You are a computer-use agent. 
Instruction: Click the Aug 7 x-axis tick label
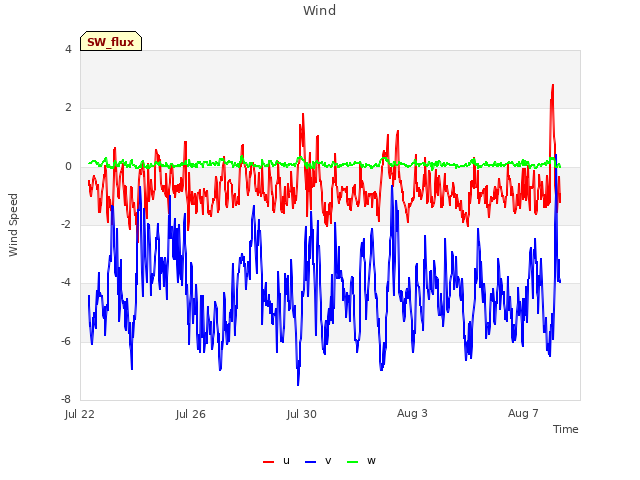click(x=523, y=413)
